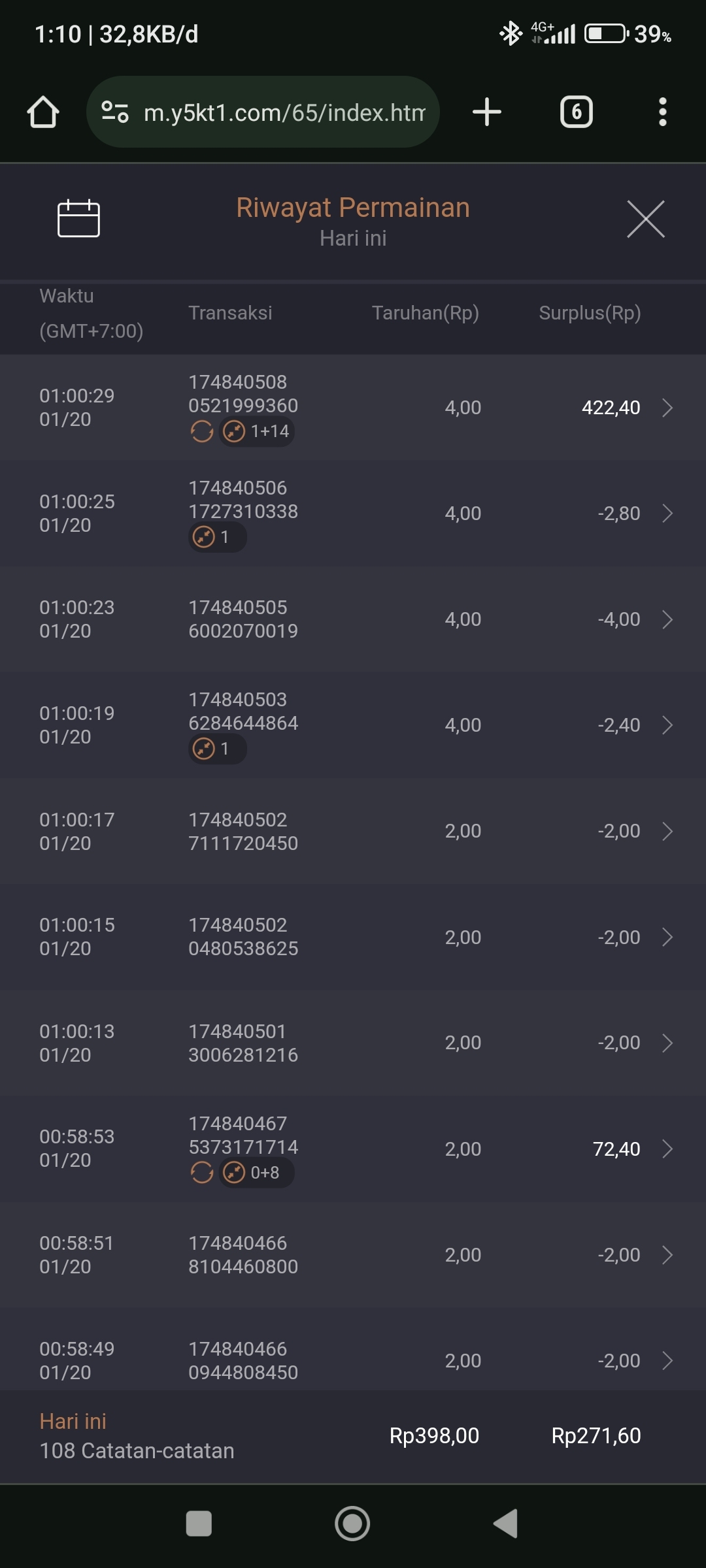The image size is (706, 1568).
Task: Expand the 01:00:23 row with -4,00
Action: coord(667,619)
